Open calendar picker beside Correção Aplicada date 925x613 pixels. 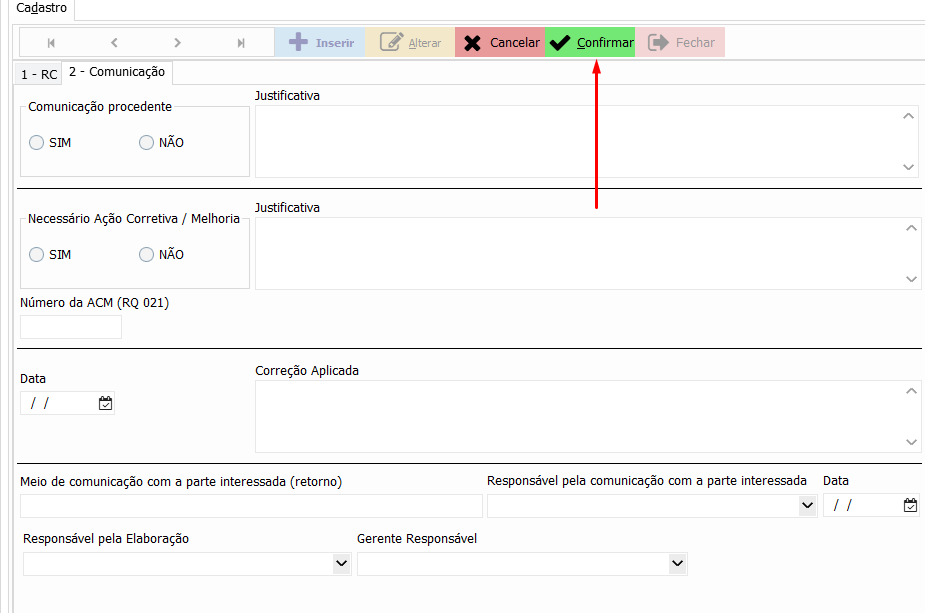pyautogui.click(x=106, y=404)
